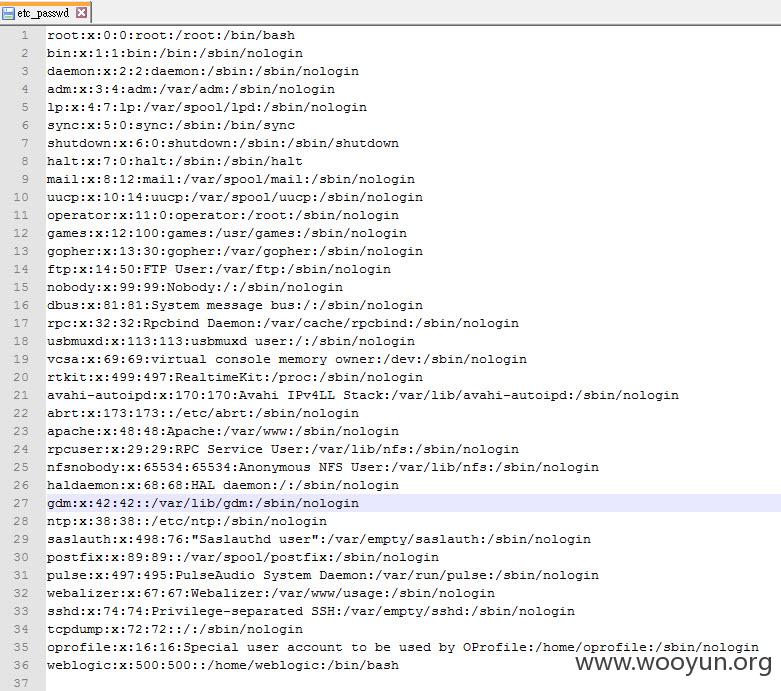The image size is (781, 691).
Task: Click line number 27 in the margin
Action: (21, 503)
